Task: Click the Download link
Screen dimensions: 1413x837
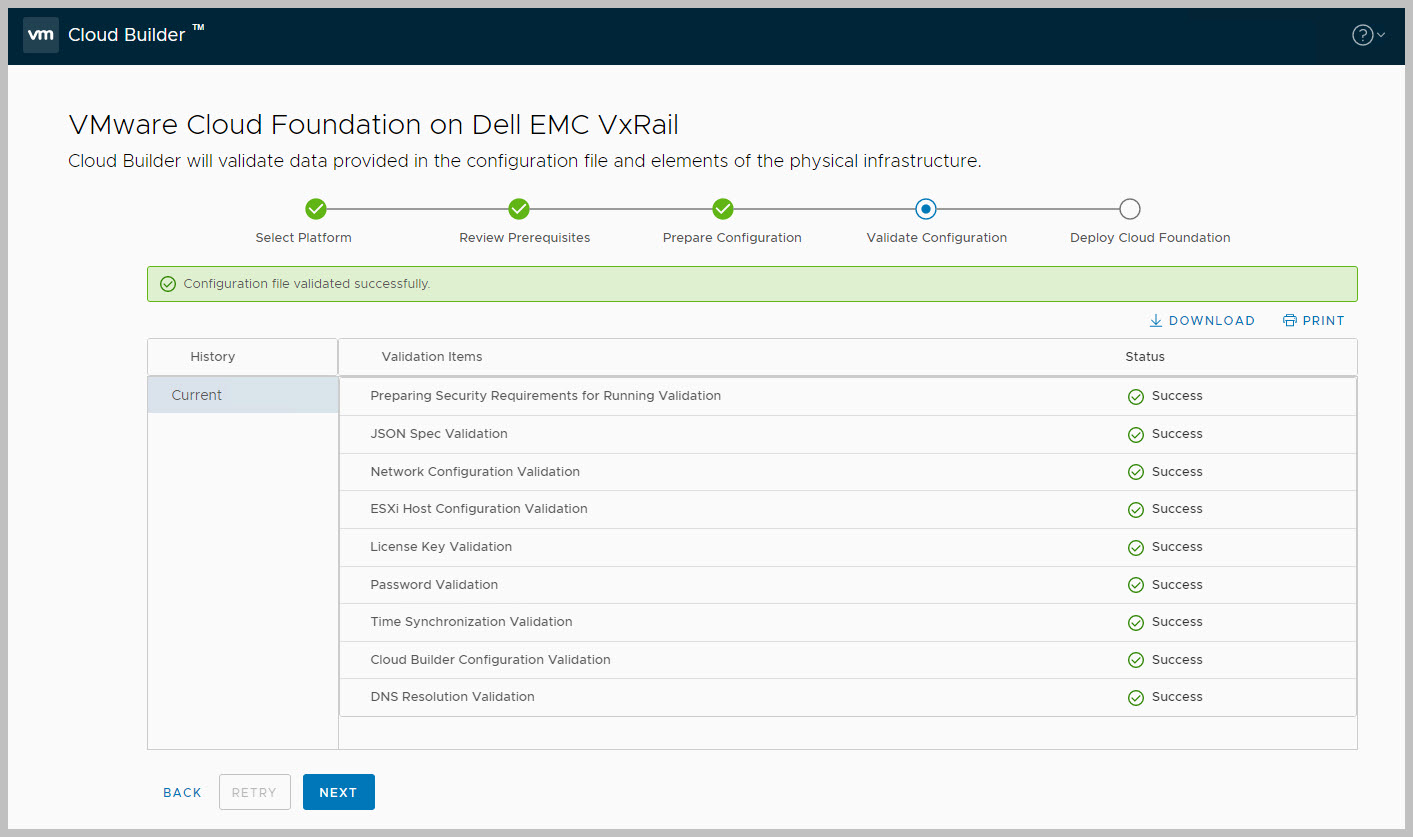Action: [1202, 321]
